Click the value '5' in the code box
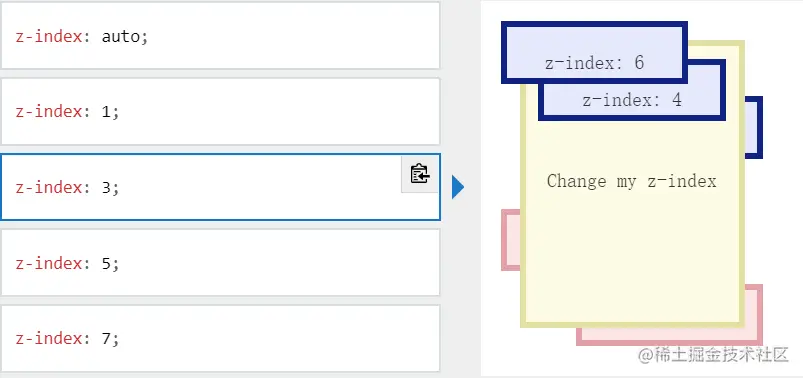 (107, 263)
